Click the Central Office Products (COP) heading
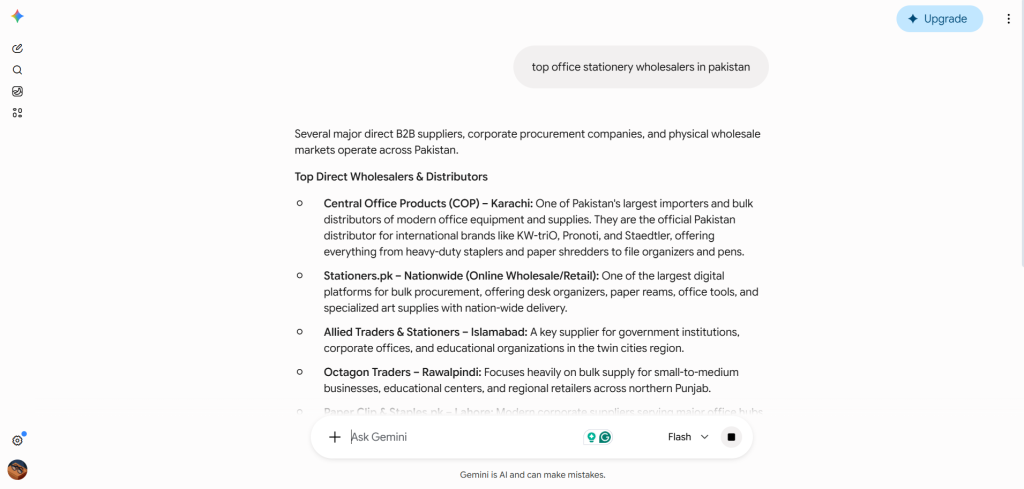 [428, 203]
